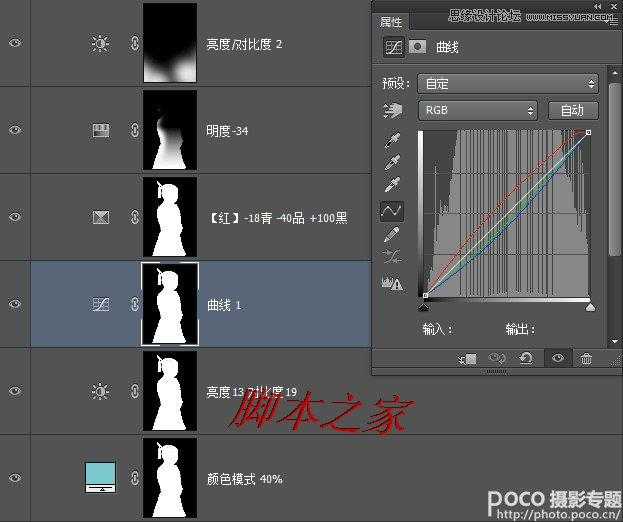
Task: Click hue/saturation icon of 明度 -34 layer
Action: click(x=101, y=130)
